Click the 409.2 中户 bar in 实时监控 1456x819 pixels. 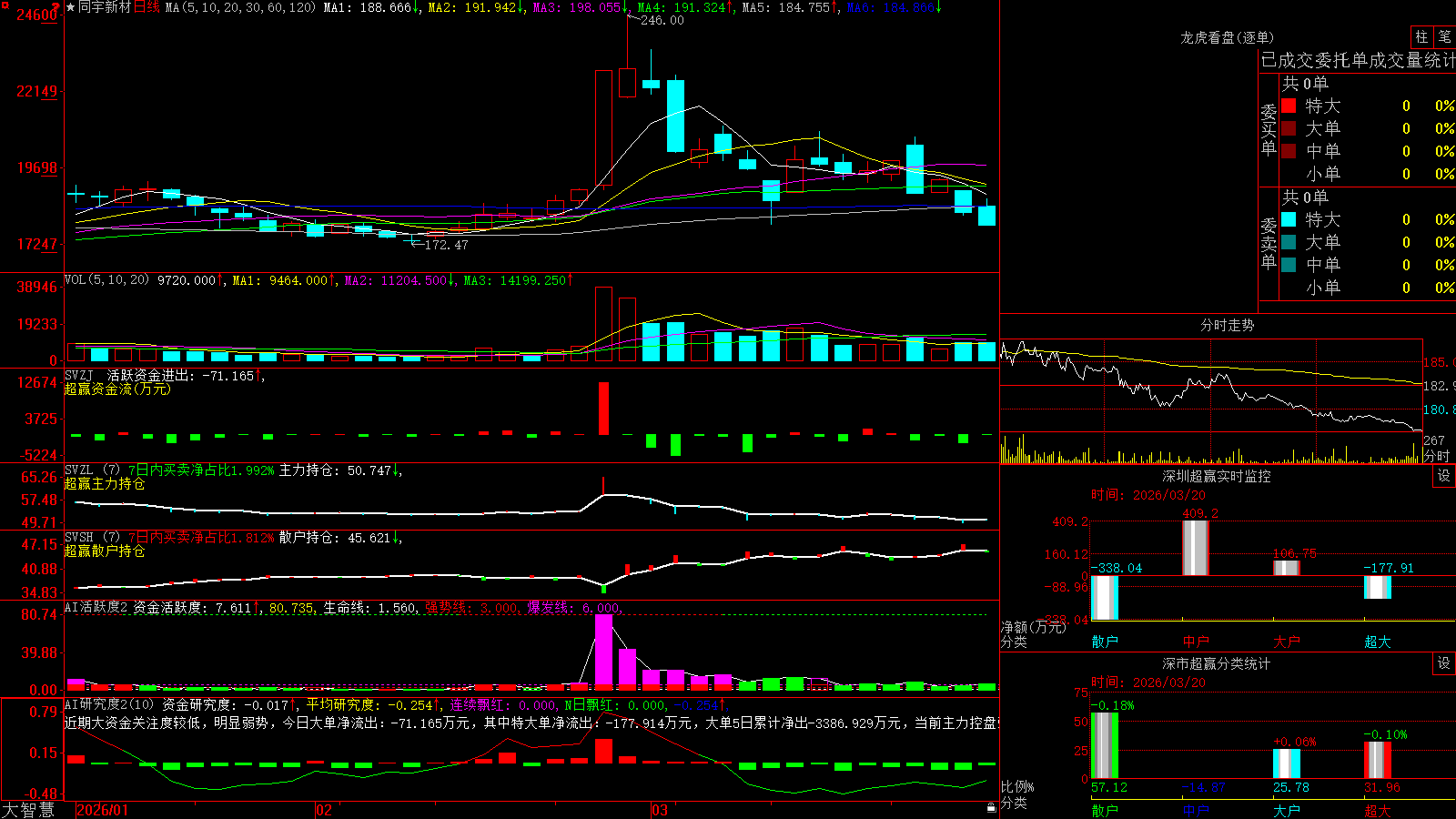[1196, 548]
